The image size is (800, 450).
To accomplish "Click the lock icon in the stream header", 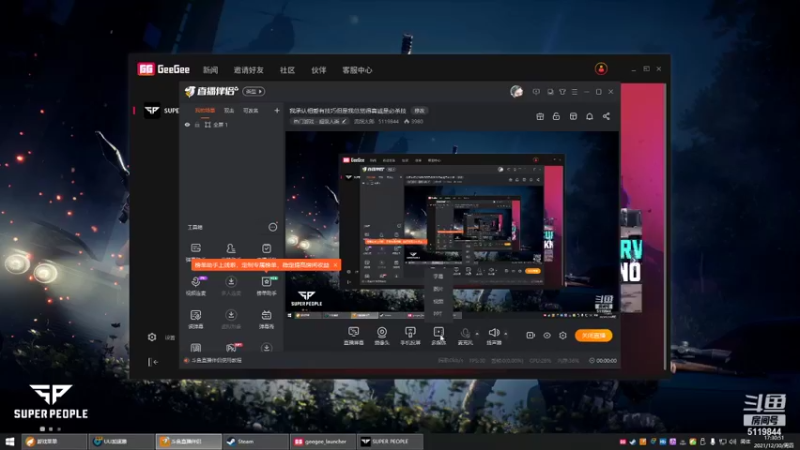I will pyautogui.click(x=556, y=116).
